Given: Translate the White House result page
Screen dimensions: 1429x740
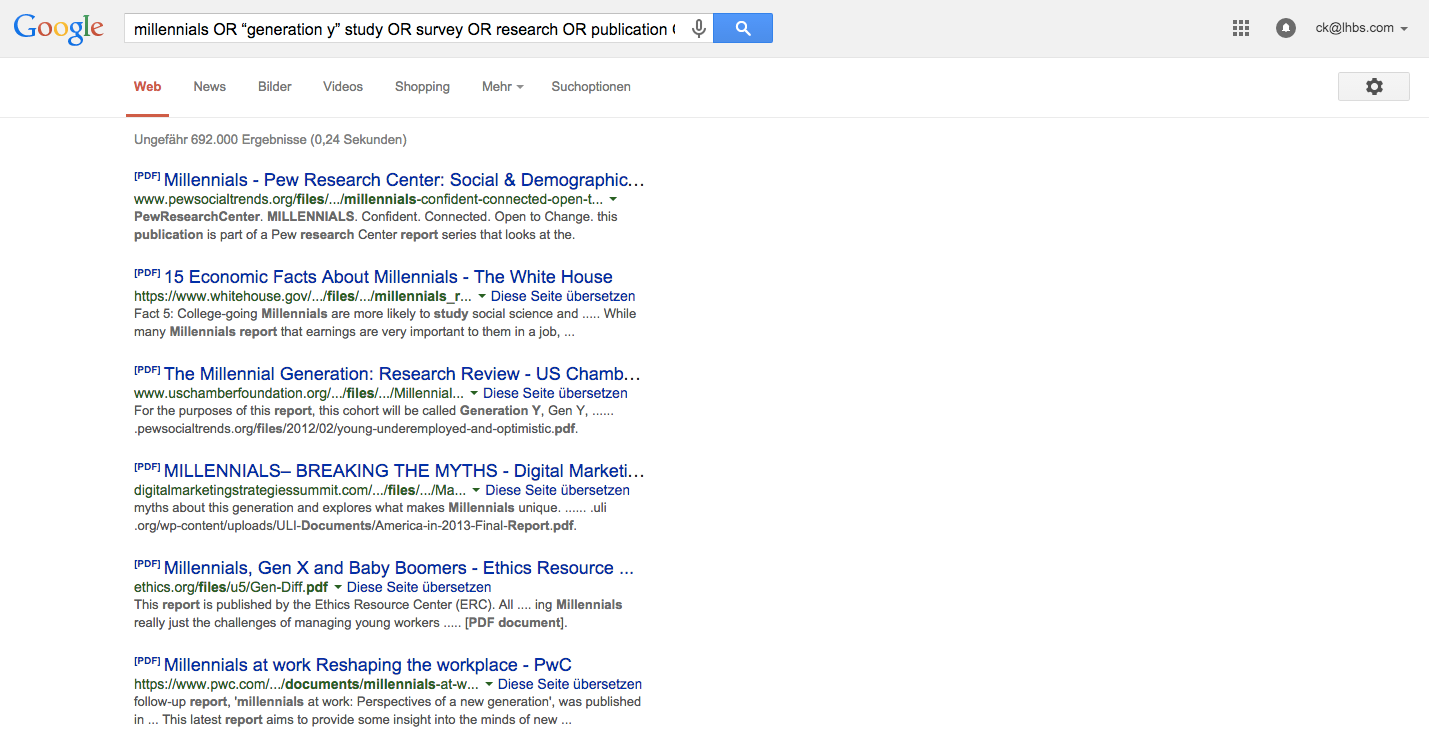Looking at the screenshot, I should (563, 297).
